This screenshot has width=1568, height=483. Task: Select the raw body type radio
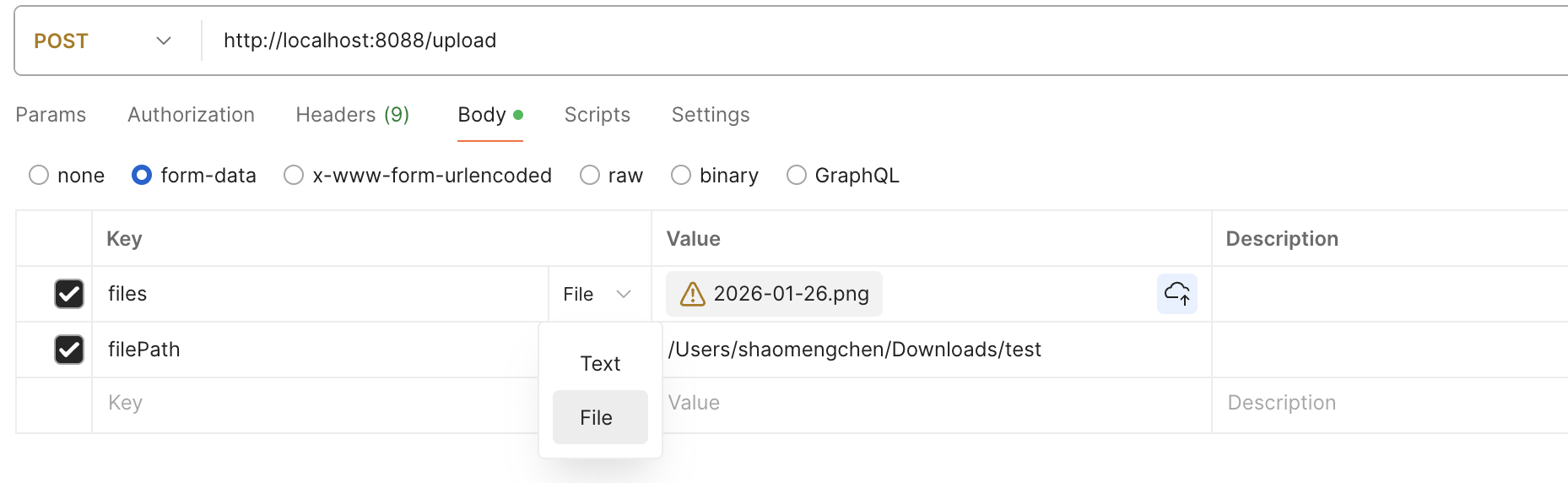point(590,175)
